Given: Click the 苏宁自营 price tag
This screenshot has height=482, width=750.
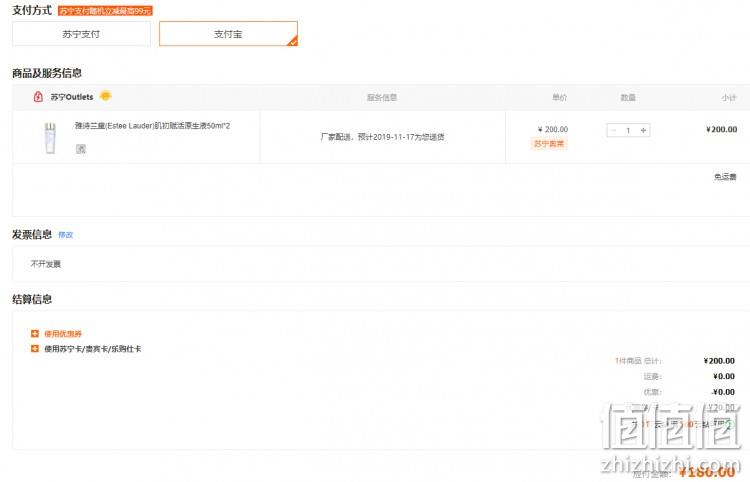Looking at the screenshot, I should click(x=549, y=143).
